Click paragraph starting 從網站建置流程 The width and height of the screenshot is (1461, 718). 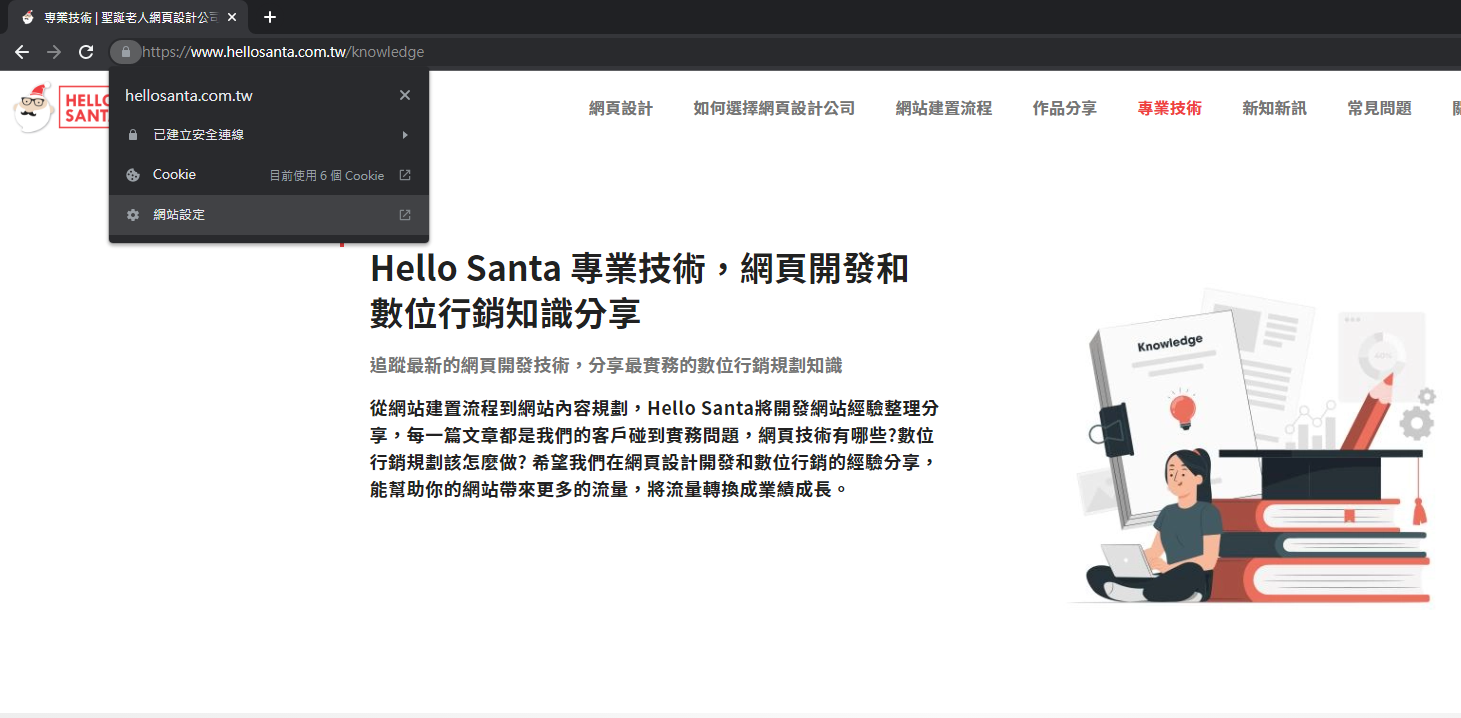tap(654, 449)
